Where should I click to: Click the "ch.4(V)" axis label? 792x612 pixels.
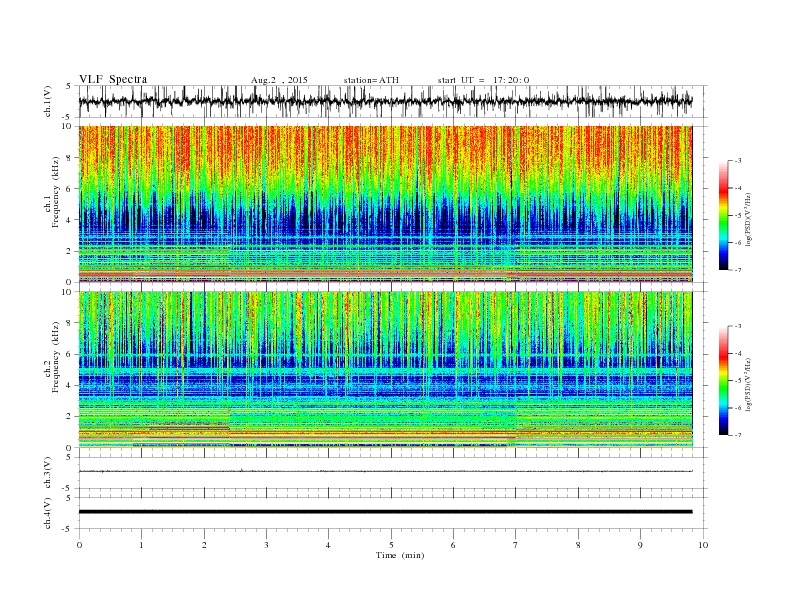pyautogui.click(x=48, y=513)
